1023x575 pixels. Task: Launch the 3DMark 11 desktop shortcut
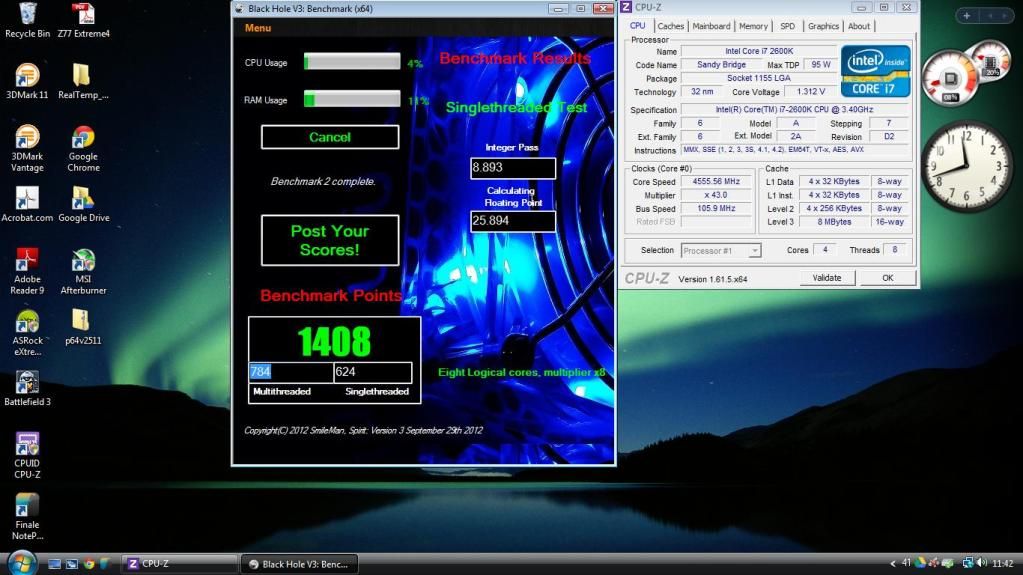[x=27, y=81]
